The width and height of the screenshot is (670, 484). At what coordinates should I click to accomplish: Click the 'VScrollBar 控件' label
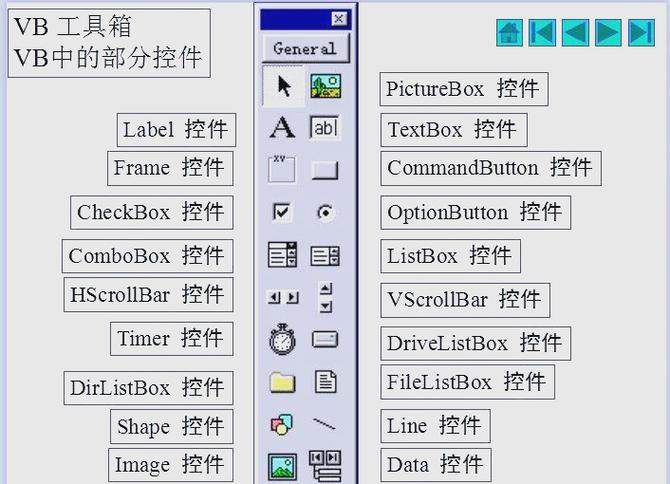[x=465, y=300]
